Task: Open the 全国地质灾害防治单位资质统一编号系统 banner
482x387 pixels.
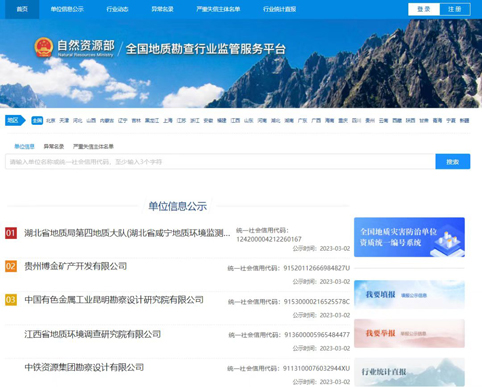Action: tap(409, 237)
